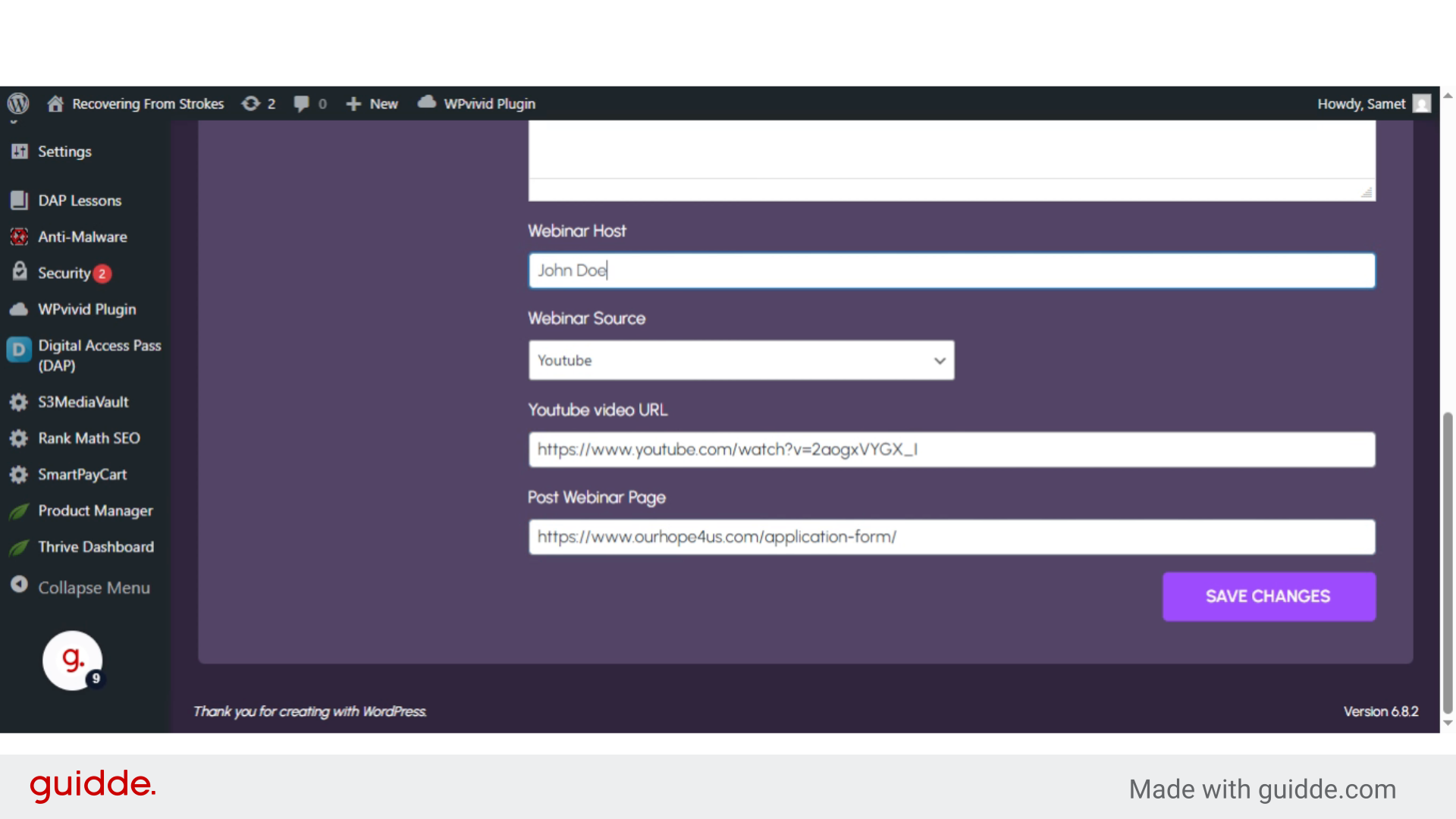Open S3MediaVault menu item
Viewport: 1456px width, 819px height.
(83, 402)
